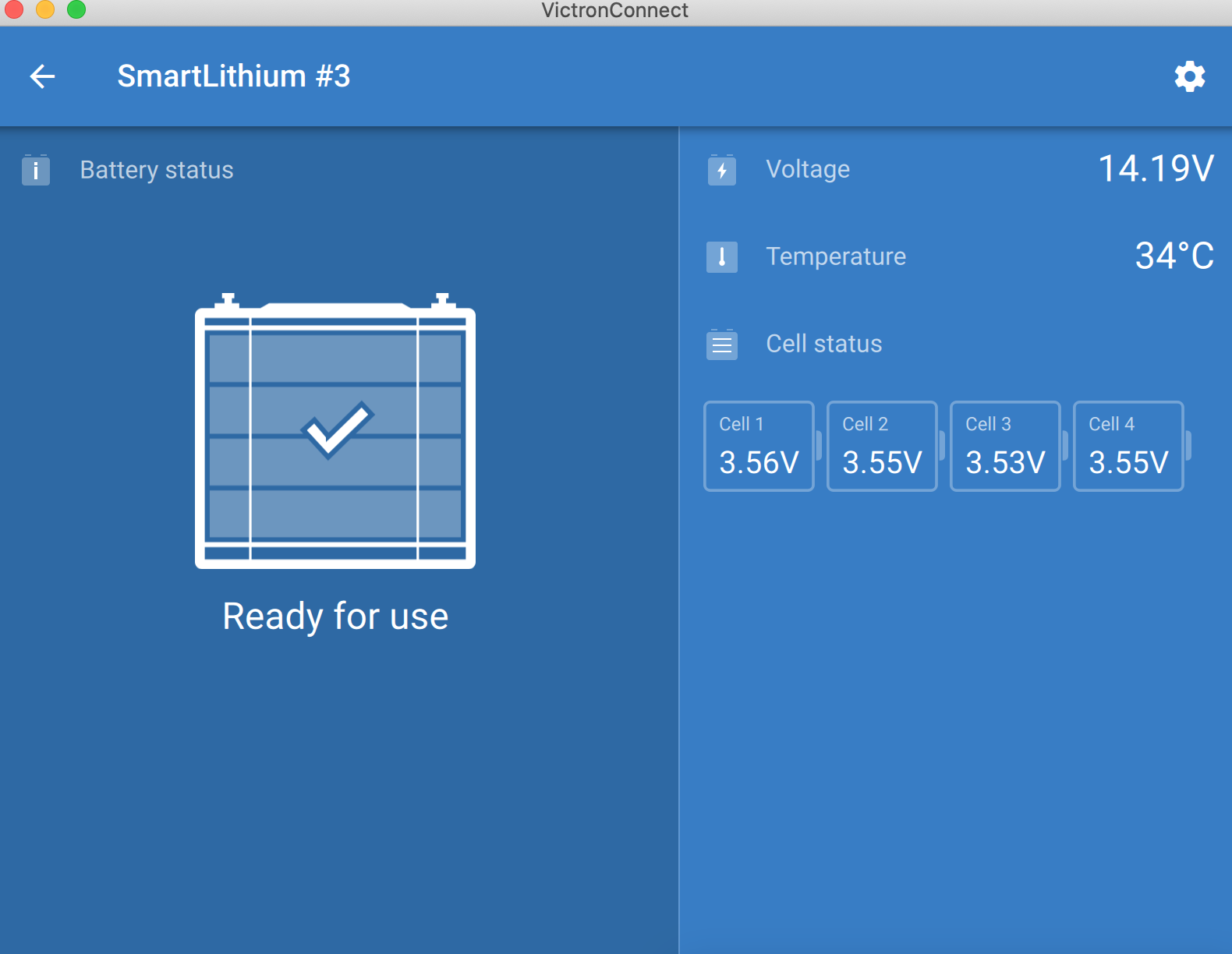Click the Cell status list icon
Viewport: 1232px width, 954px height.
click(721, 344)
